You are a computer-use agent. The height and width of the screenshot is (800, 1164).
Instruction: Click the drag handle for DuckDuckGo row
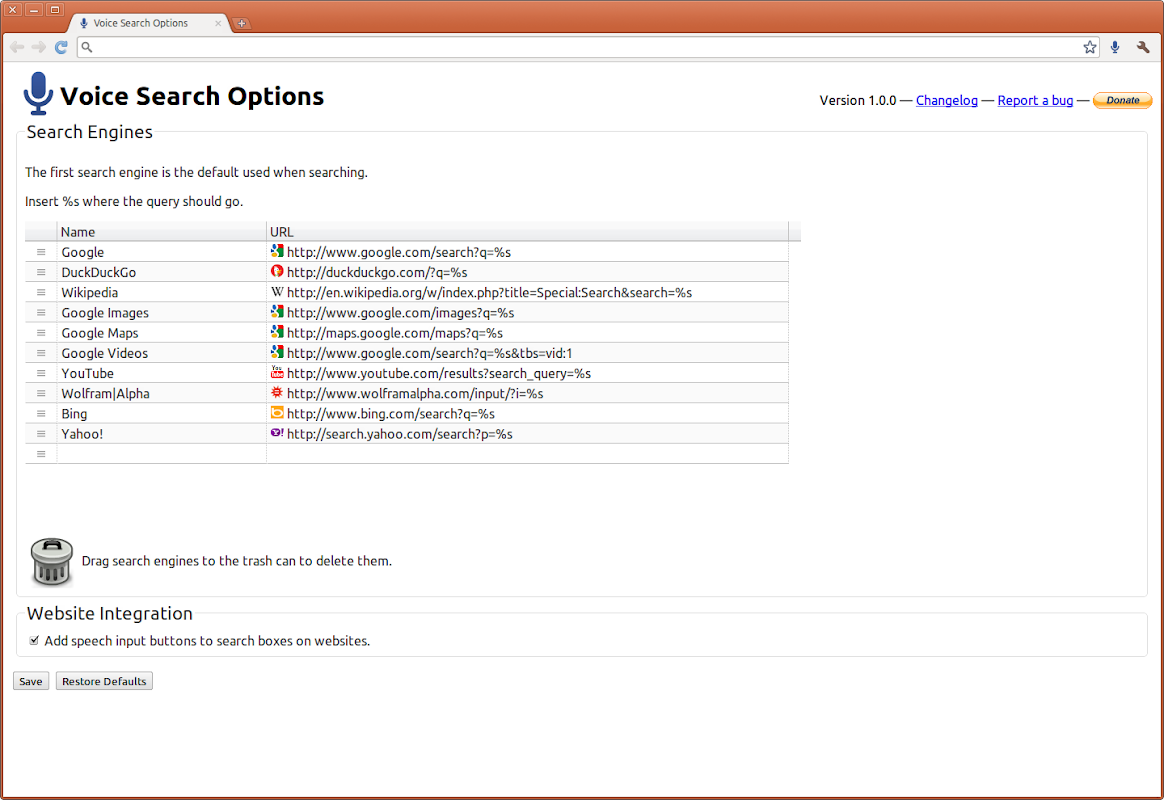coord(41,272)
